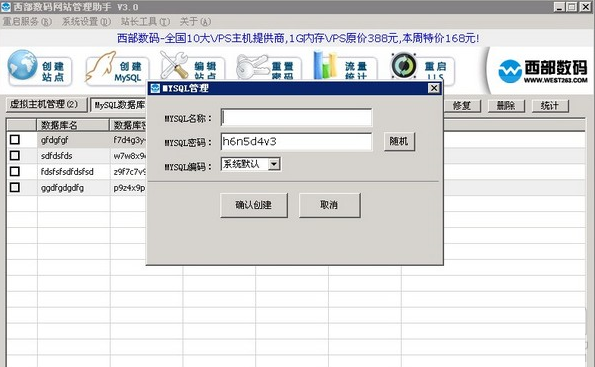Expand the MYSQL编码 dropdown arrow
This screenshot has height=367, width=595.
[x=274, y=164]
